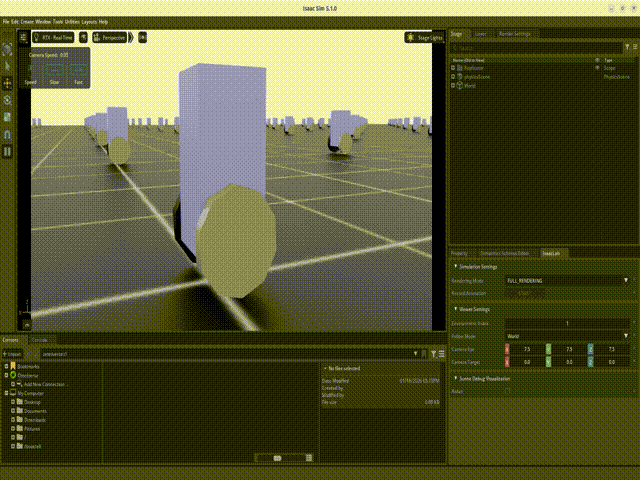Screen dimensions: 640x480
Task: Open the Rendering Mode dropdown
Action: pos(568,281)
